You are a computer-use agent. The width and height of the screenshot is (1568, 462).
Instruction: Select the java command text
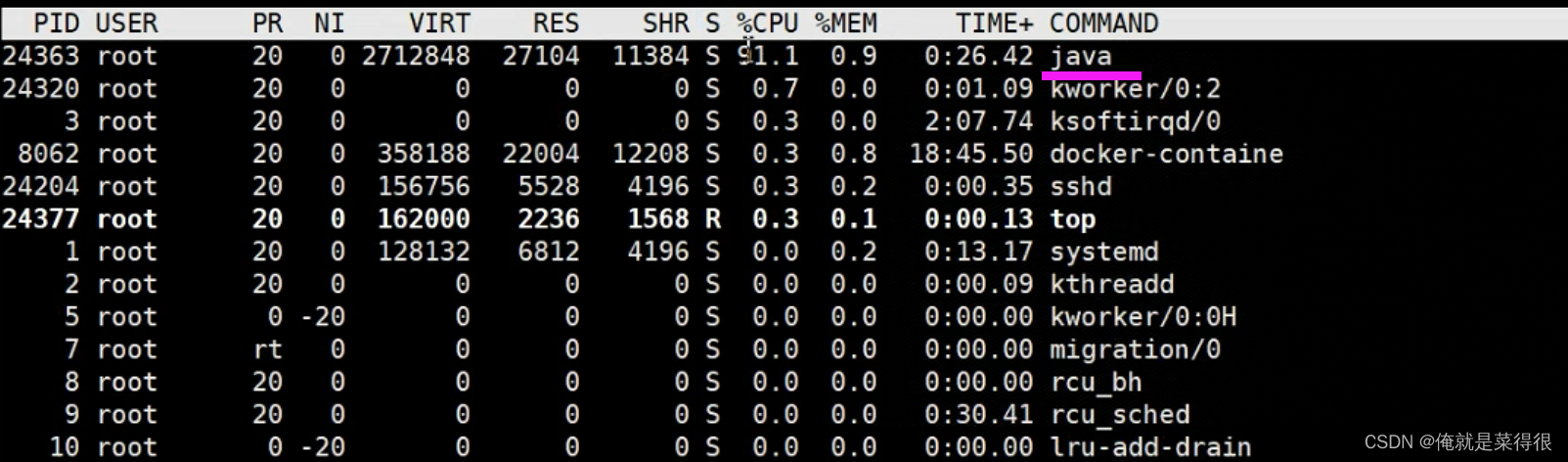coord(1080,56)
